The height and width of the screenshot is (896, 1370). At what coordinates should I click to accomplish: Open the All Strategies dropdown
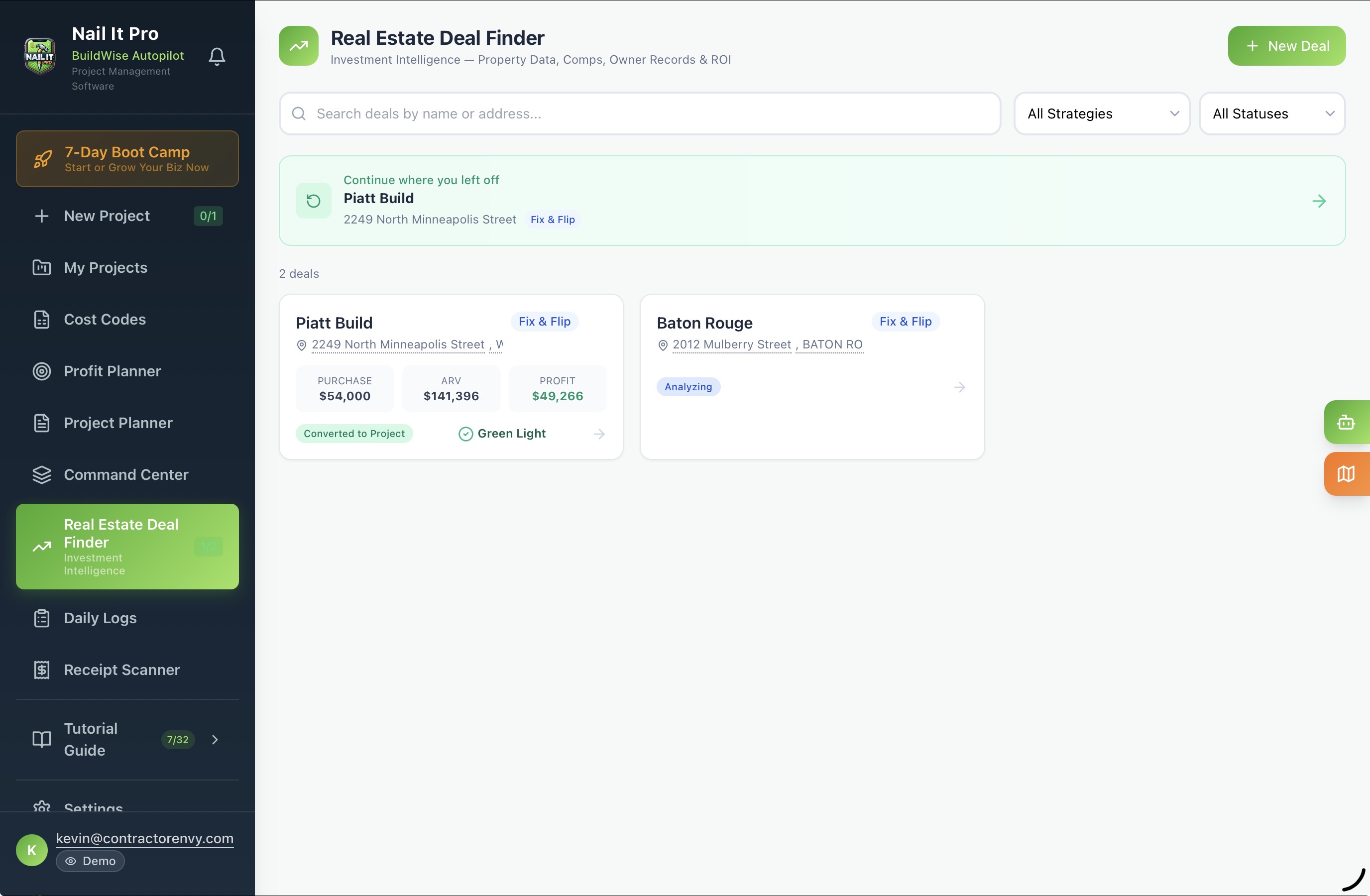[1101, 114]
